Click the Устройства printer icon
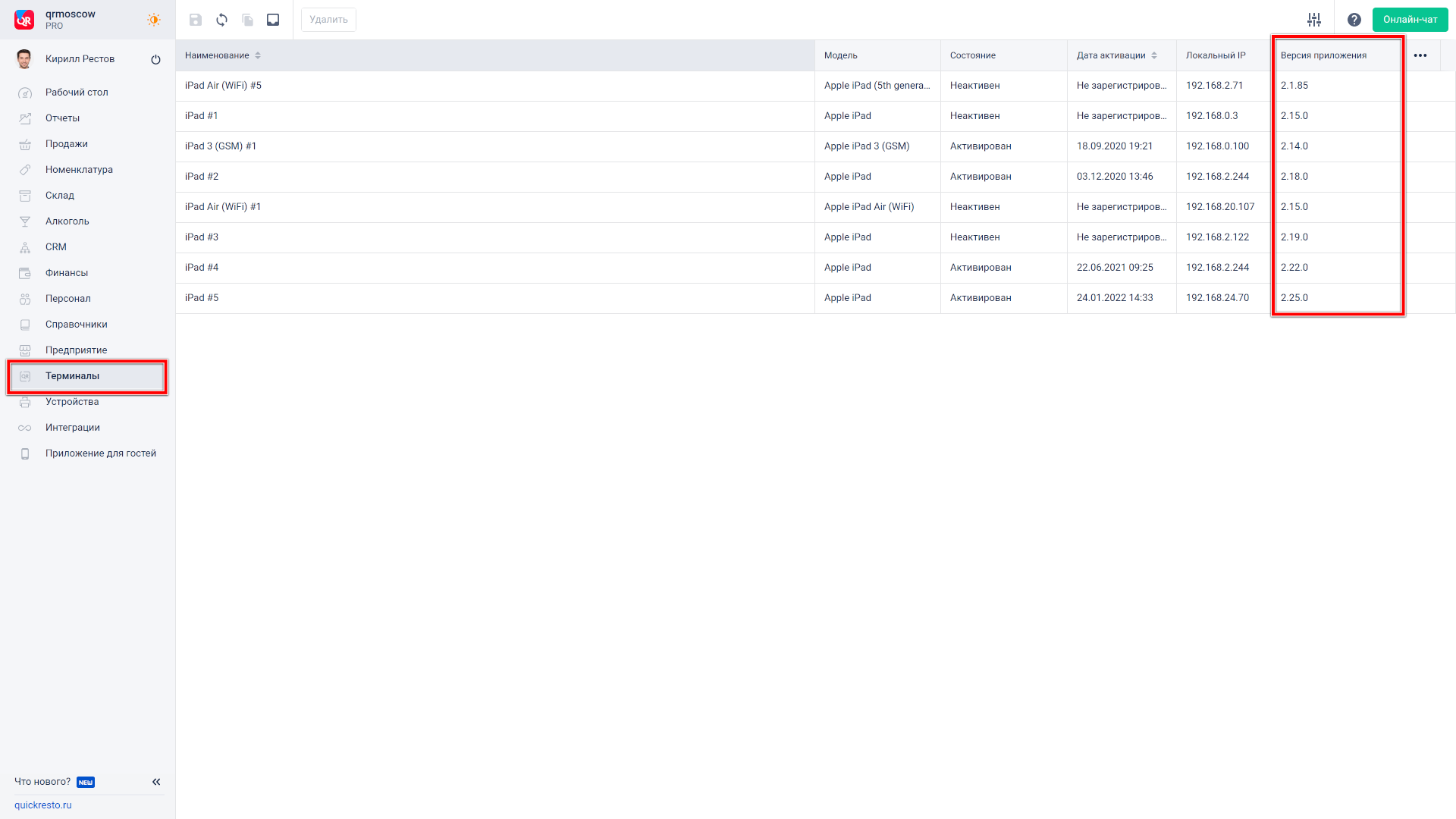The image size is (1456, 819). click(x=25, y=402)
